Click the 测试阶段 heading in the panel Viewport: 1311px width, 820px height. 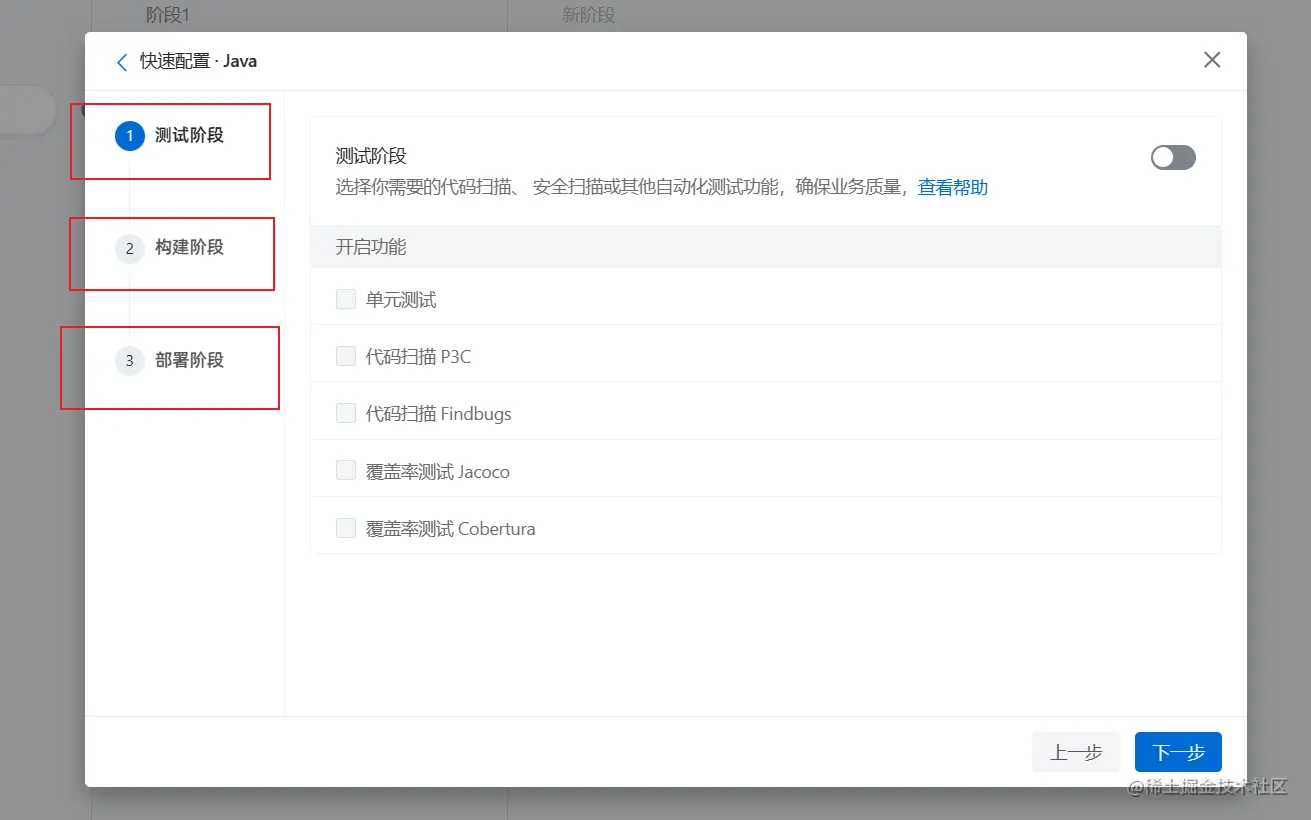pyautogui.click(x=371, y=156)
